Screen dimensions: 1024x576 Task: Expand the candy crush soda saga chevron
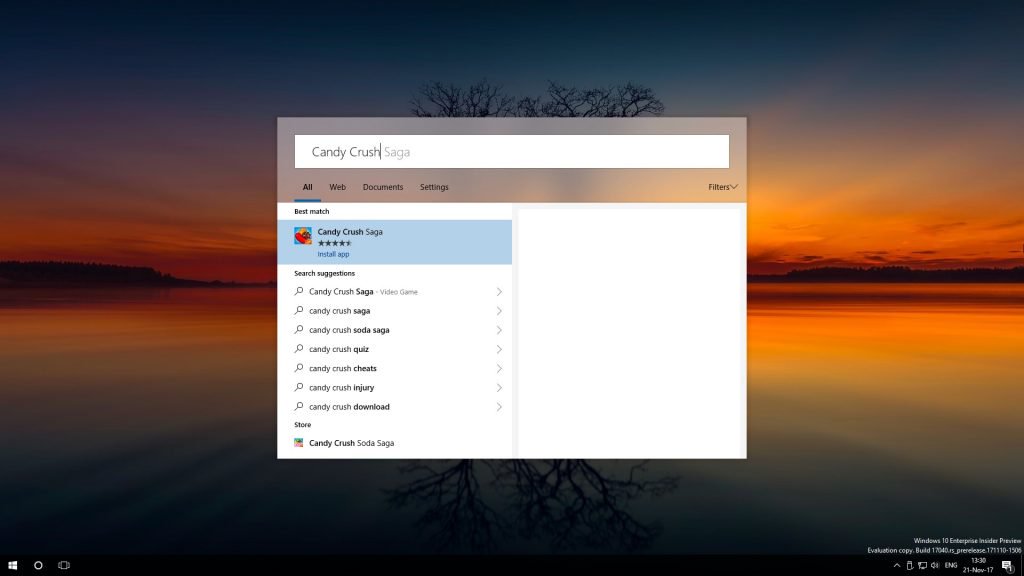(499, 330)
